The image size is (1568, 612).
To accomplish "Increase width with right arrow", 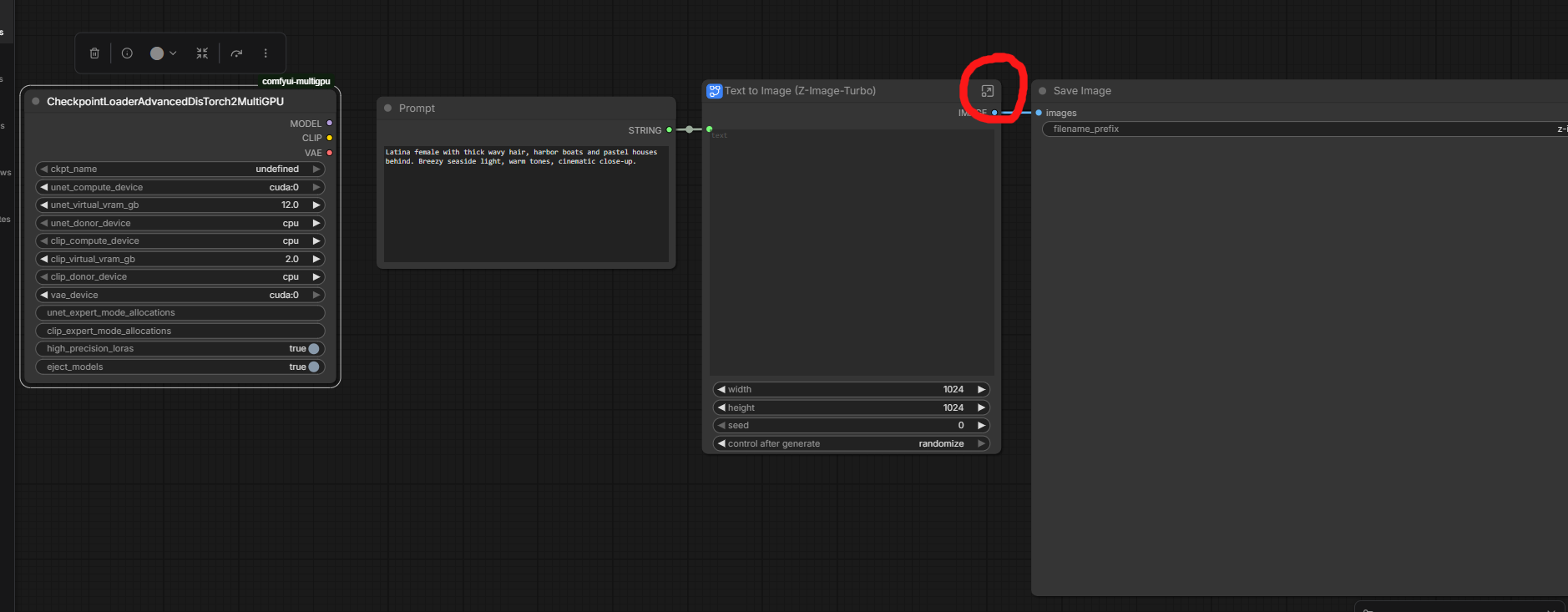I will pyautogui.click(x=982, y=389).
